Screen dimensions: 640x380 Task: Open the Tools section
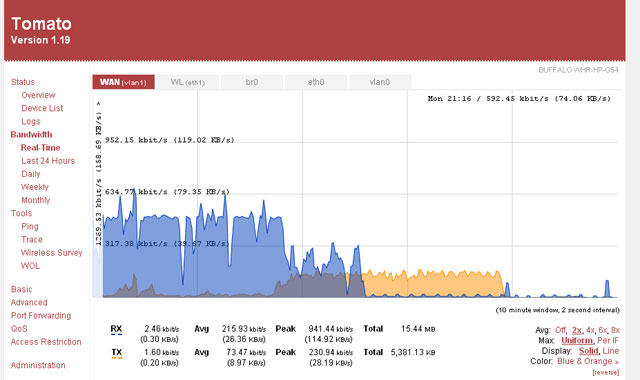pos(21,213)
